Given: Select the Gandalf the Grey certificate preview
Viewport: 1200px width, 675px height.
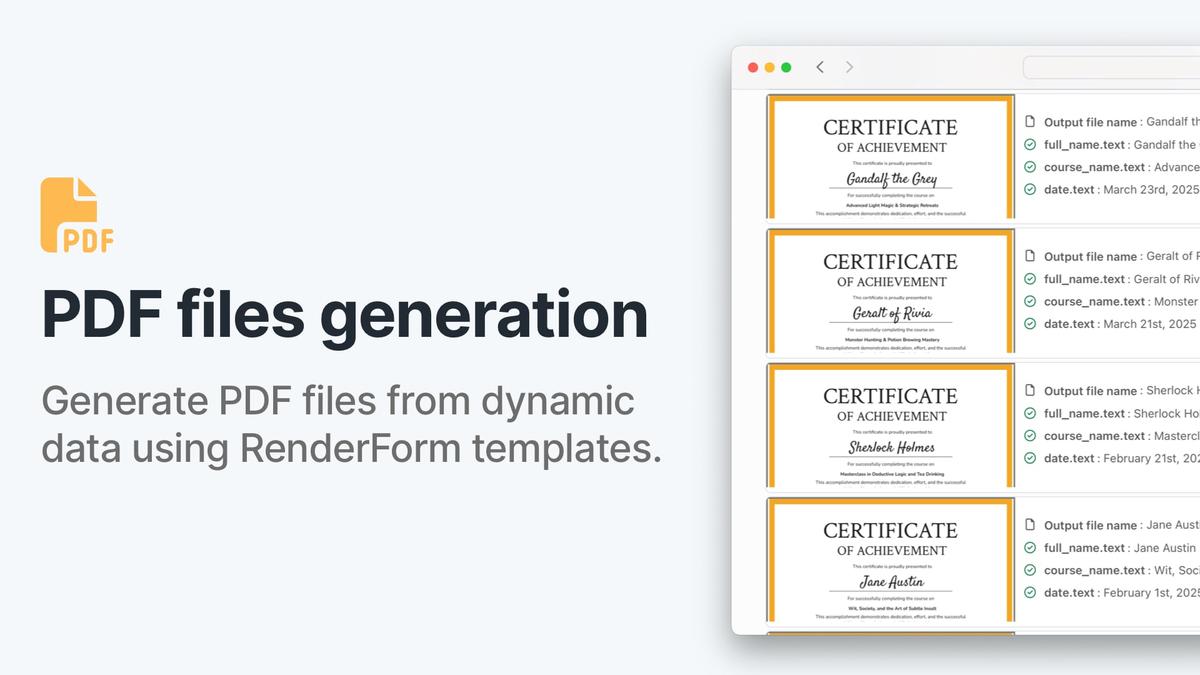Looking at the screenshot, I should (889, 156).
